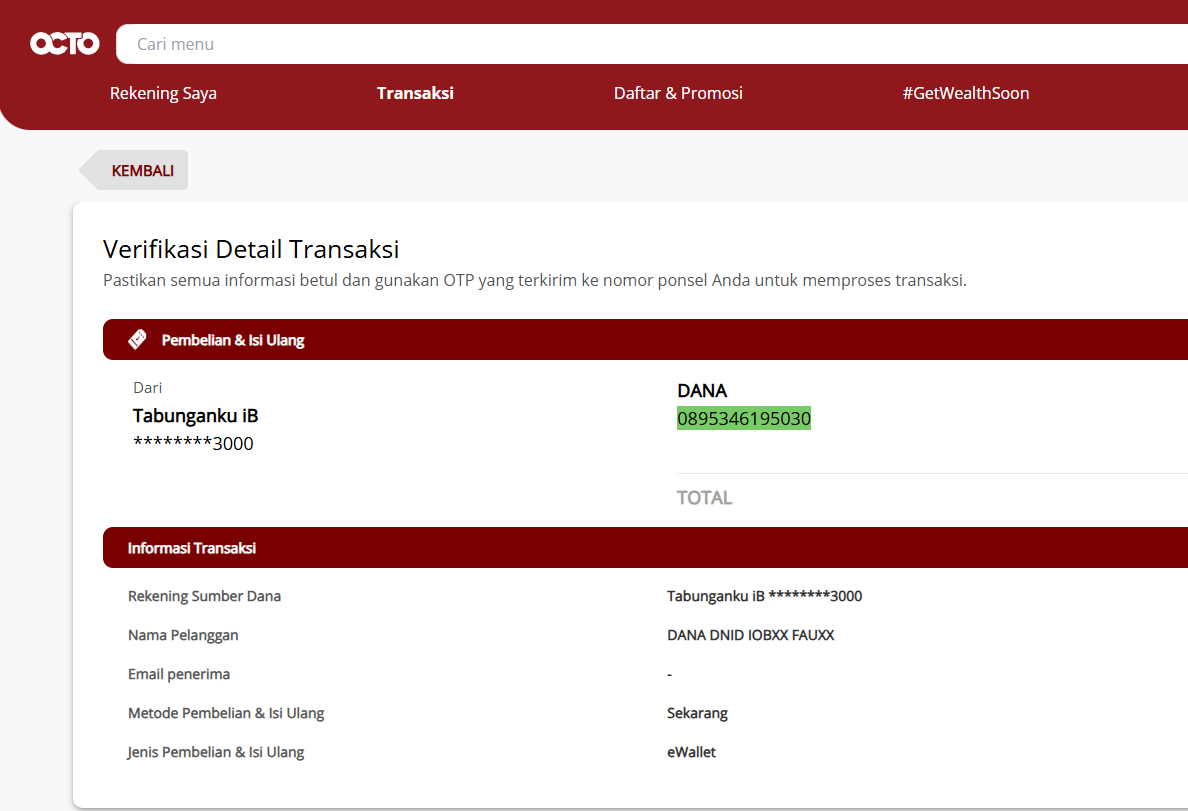Click the Rekening Sumber Dana label

click(x=205, y=597)
